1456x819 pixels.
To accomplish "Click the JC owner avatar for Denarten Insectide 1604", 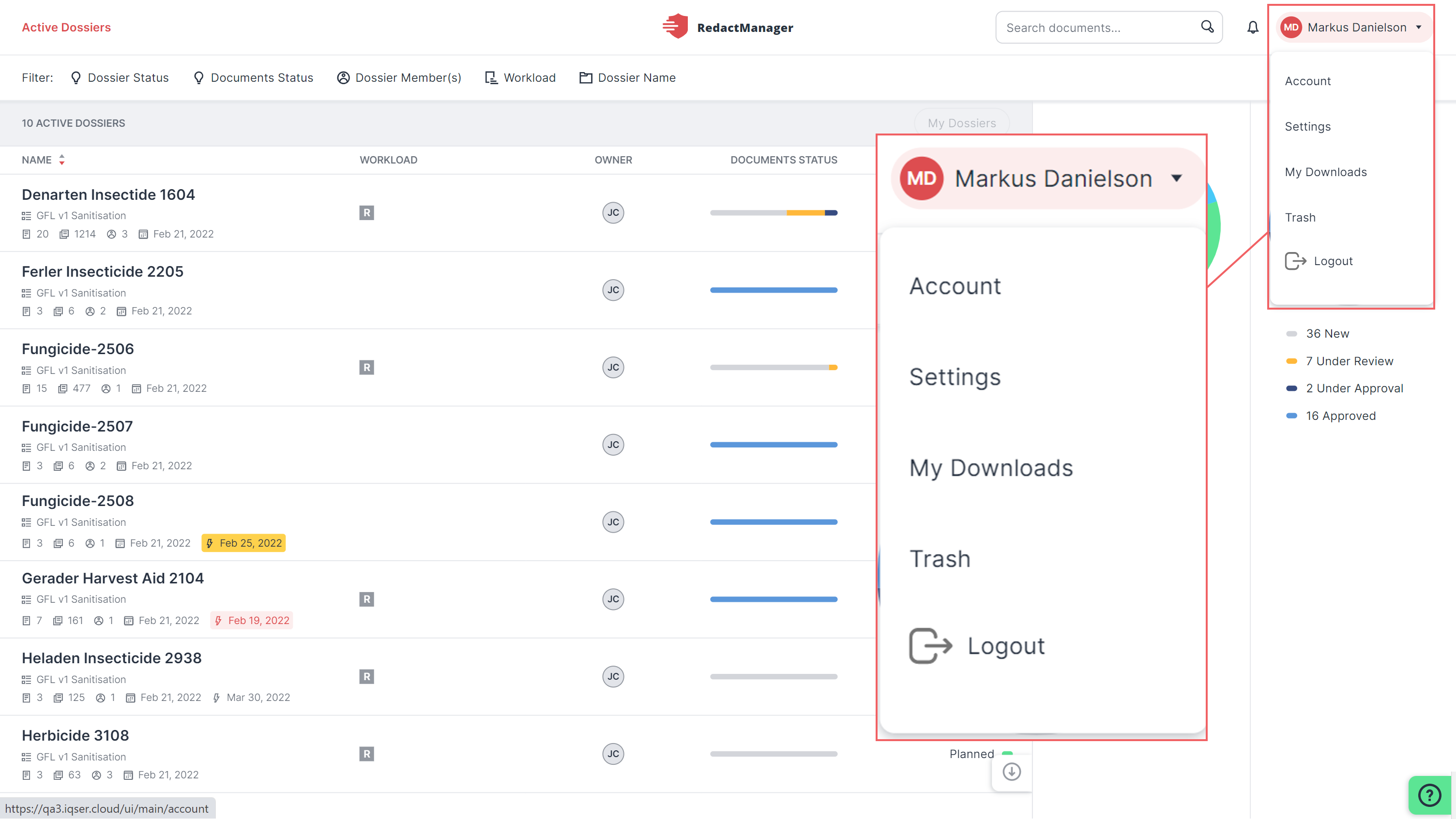I will 613,213.
